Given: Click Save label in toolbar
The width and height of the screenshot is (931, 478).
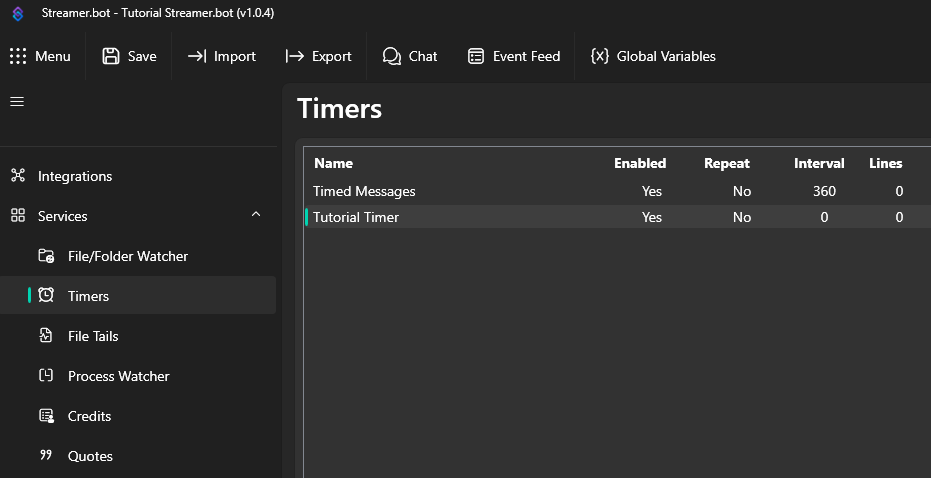Looking at the screenshot, I should pos(142,56).
